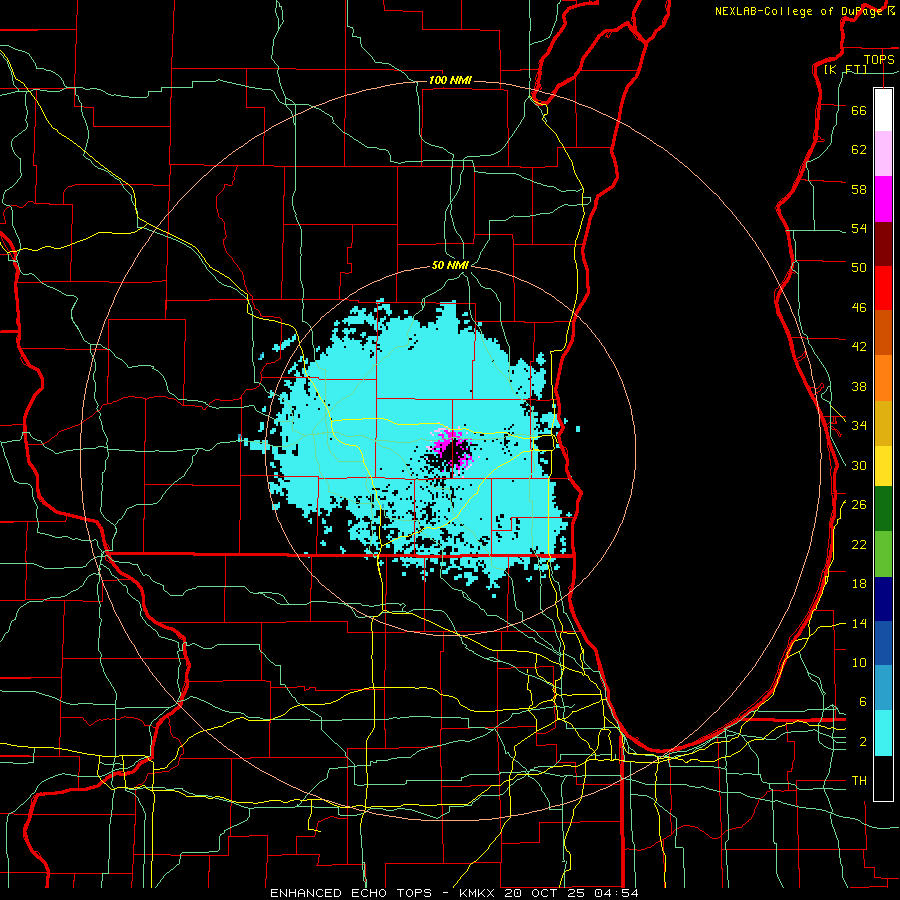Screen dimensions: 900x900
Task: Click the '50 NMI' range ring label
Action: tap(451, 265)
